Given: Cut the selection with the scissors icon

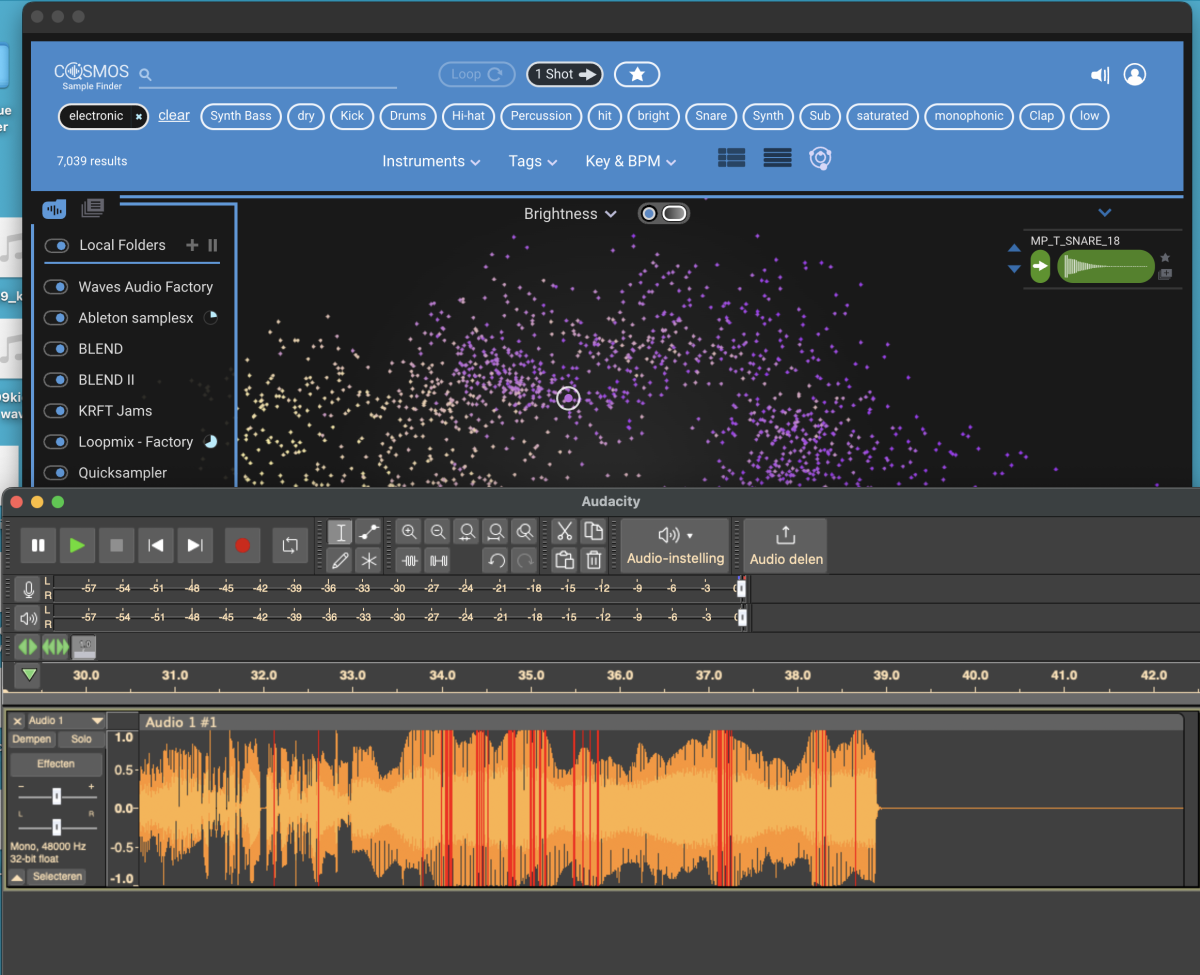Looking at the screenshot, I should coord(564,532).
